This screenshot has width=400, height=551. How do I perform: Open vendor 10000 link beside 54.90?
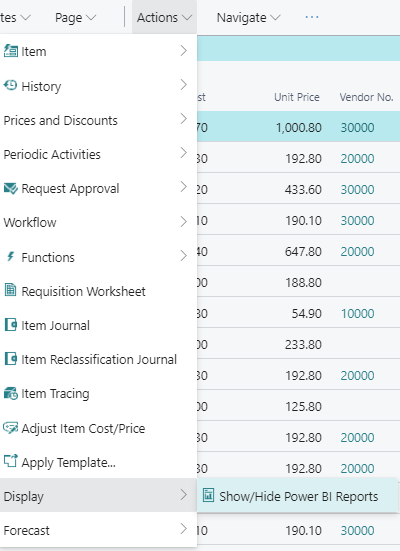click(x=357, y=313)
